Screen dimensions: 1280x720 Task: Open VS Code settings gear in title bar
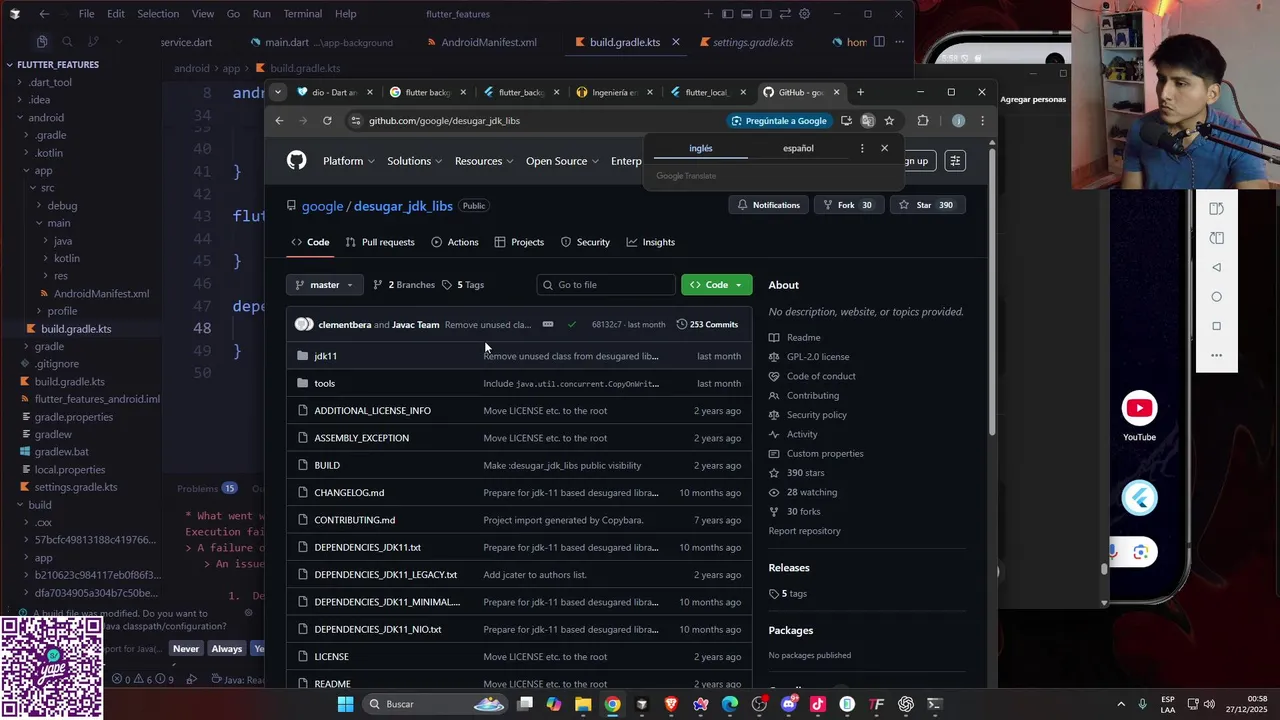click(805, 14)
